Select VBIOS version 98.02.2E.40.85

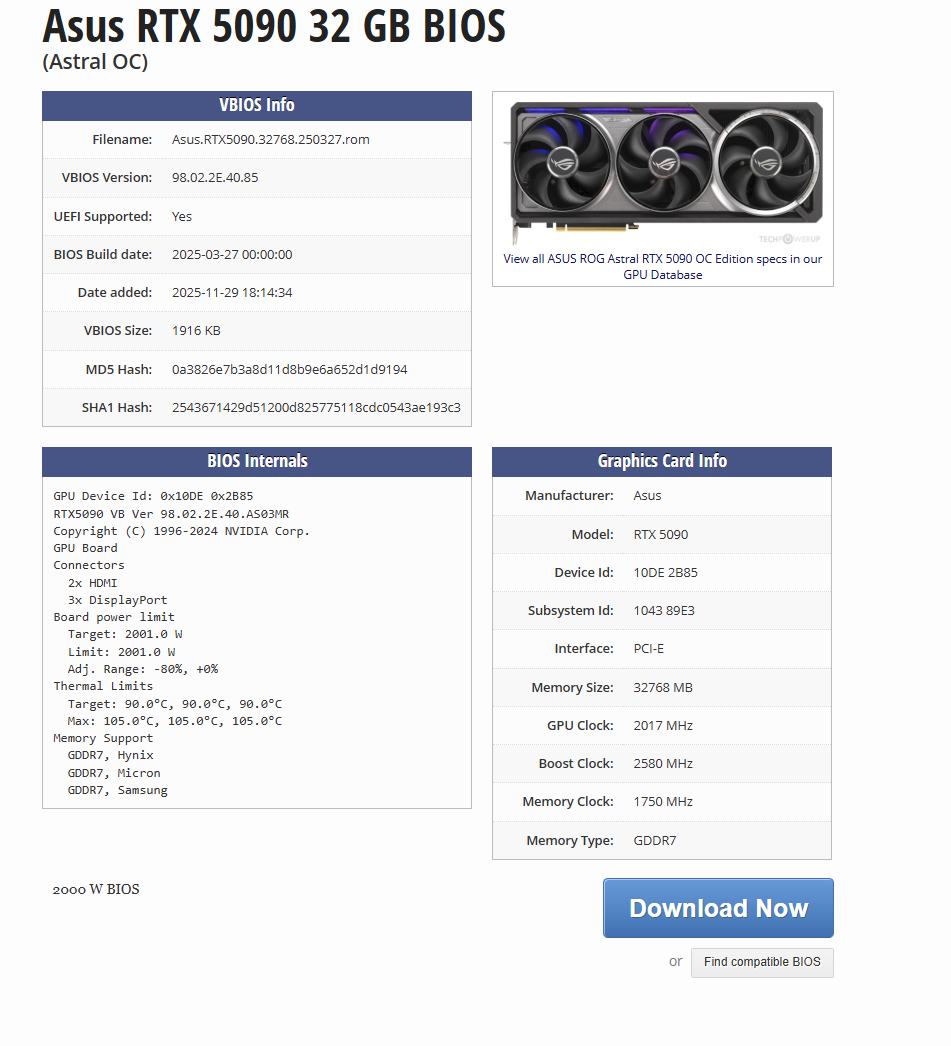(x=215, y=177)
